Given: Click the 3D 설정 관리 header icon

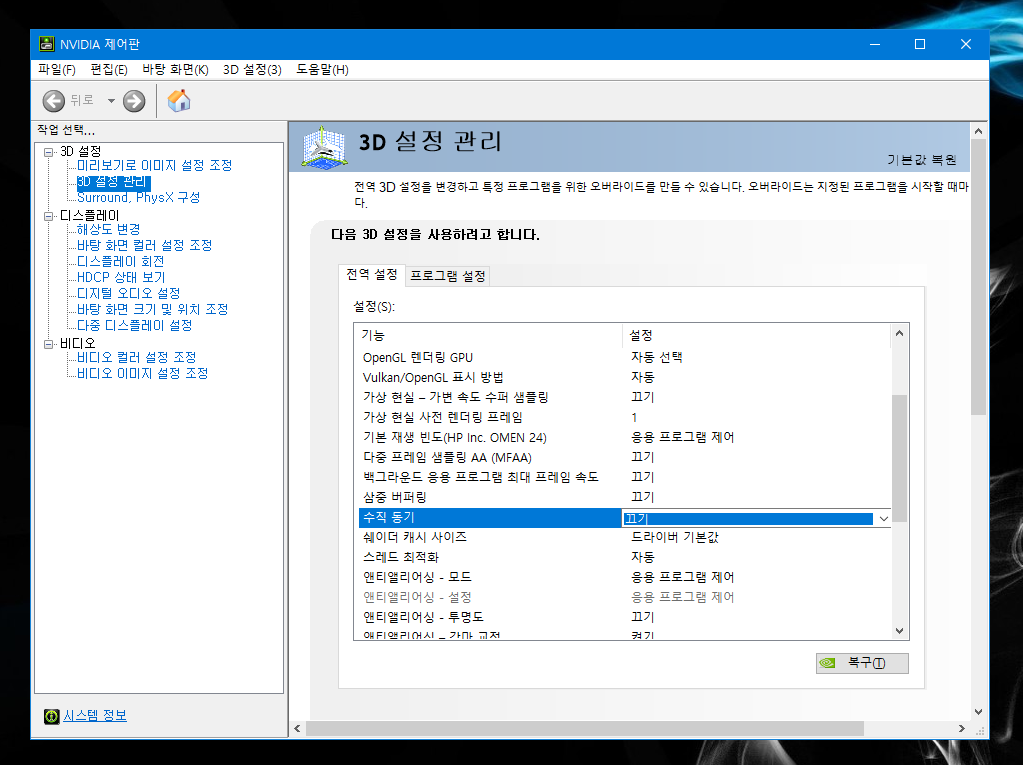Looking at the screenshot, I should (x=324, y=147).
